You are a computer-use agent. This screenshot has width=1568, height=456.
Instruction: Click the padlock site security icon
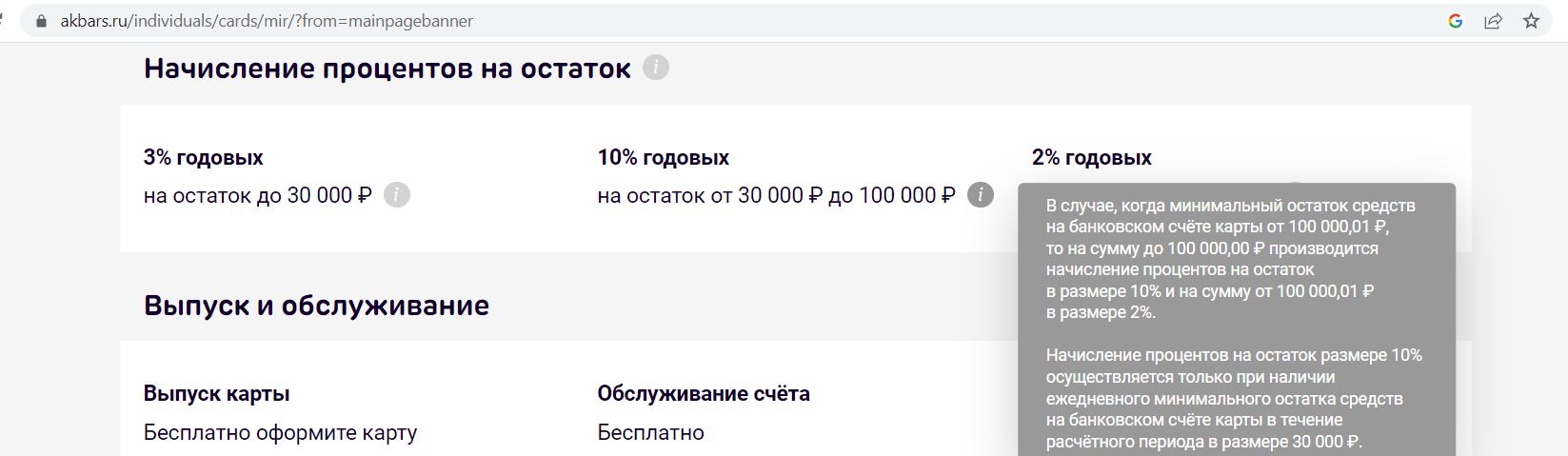[x=40, y=20]
